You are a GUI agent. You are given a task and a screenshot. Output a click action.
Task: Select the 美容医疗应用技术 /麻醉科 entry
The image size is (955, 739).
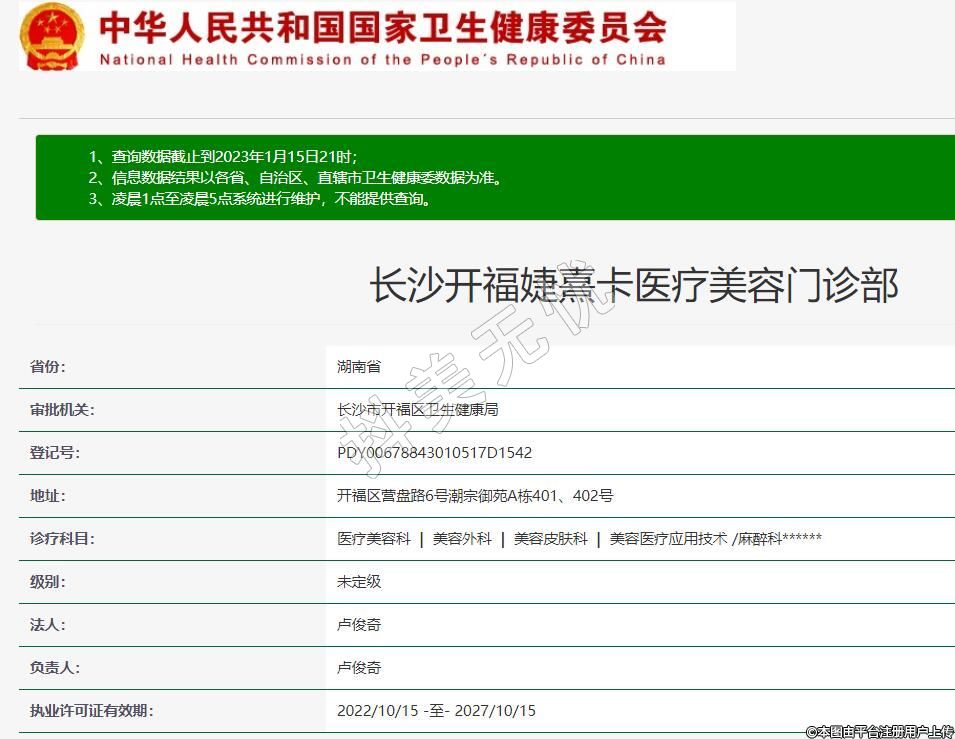[x=715, y=539]
